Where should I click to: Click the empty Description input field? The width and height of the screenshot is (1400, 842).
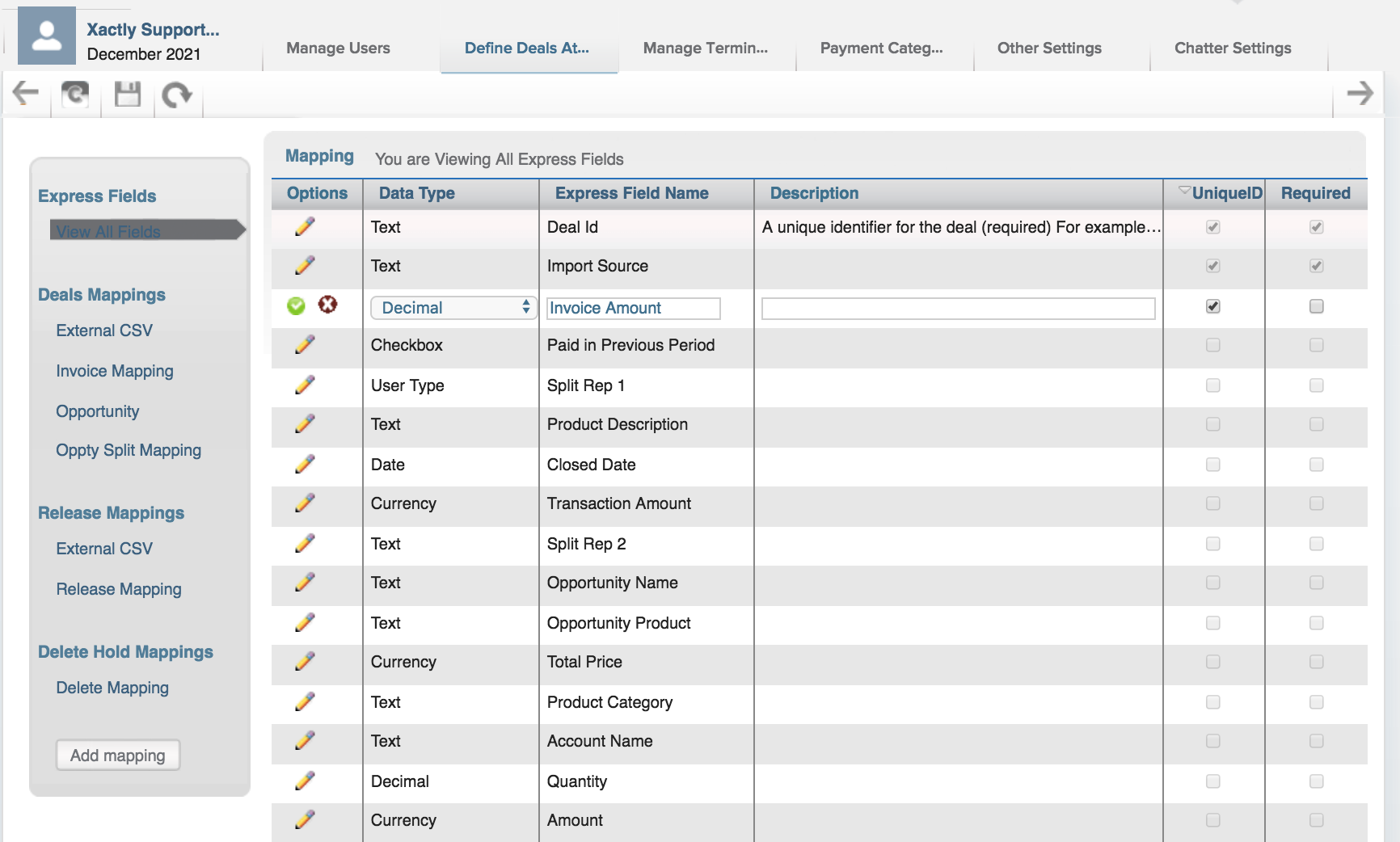click(x=958, y=308)
